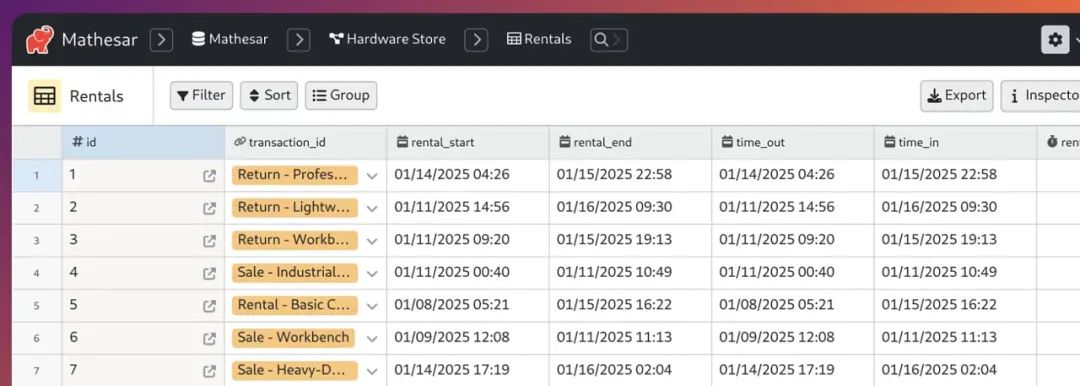Open dropdown for Sale - Workbench transaction
This screenshot has height=386, width=1080.
coord(372,338)
